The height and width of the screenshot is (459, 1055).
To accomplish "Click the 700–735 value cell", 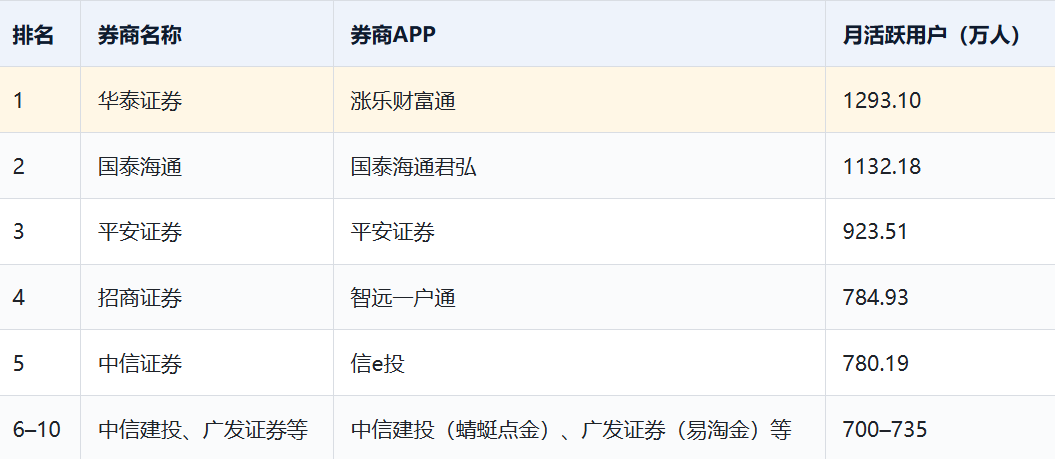I will pos(940,427).
